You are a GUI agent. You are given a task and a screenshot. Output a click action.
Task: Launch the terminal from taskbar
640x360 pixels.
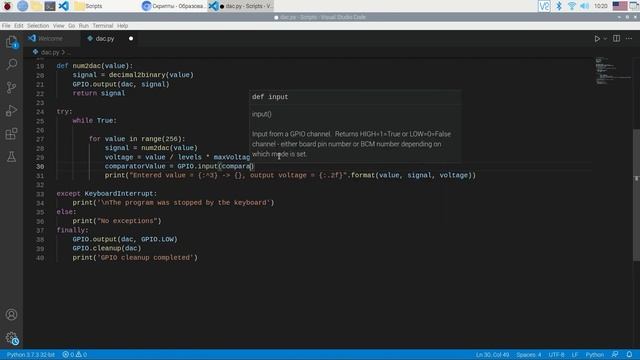(x=50, y=6)
